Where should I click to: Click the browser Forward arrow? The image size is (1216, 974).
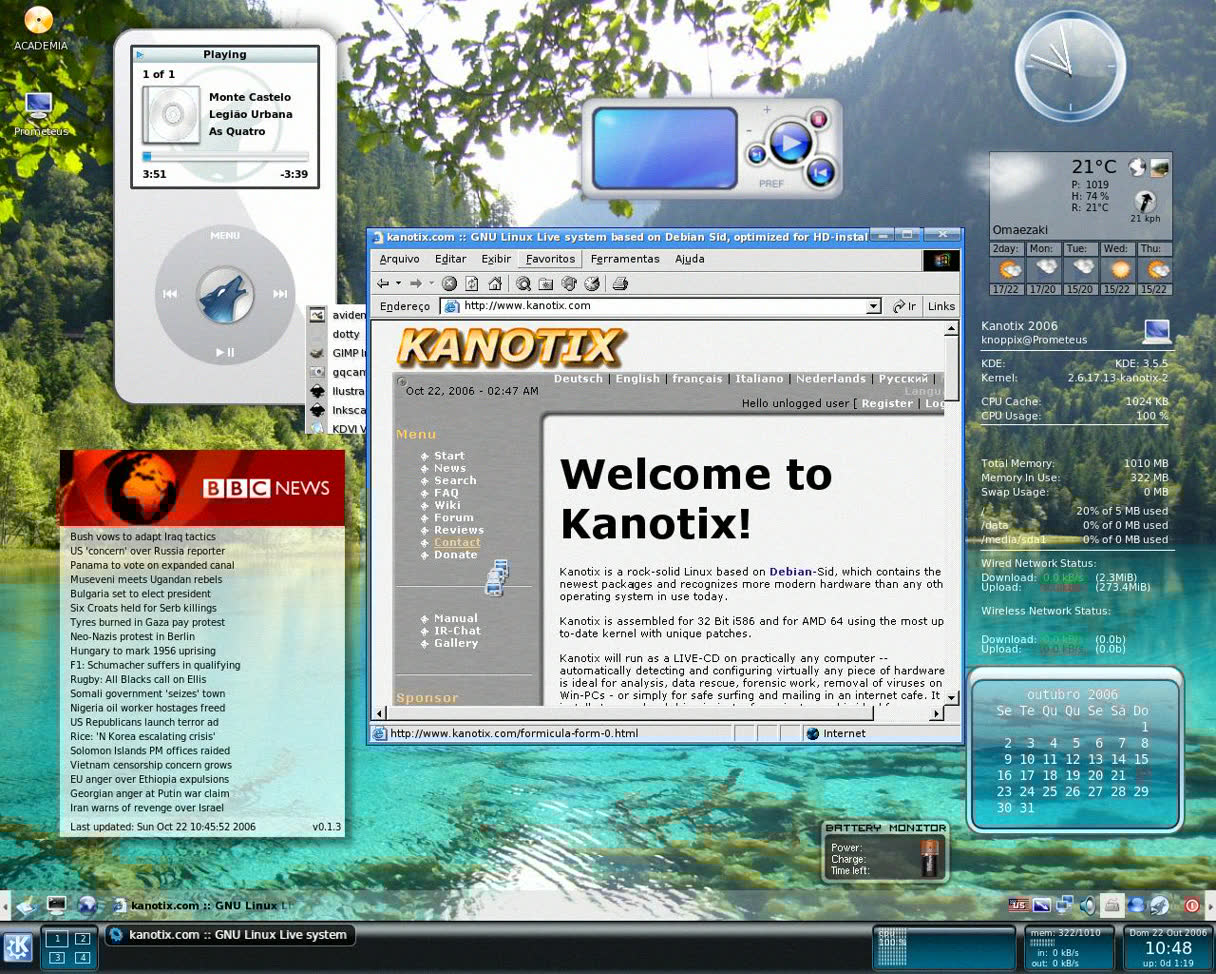tap(416, 284)
